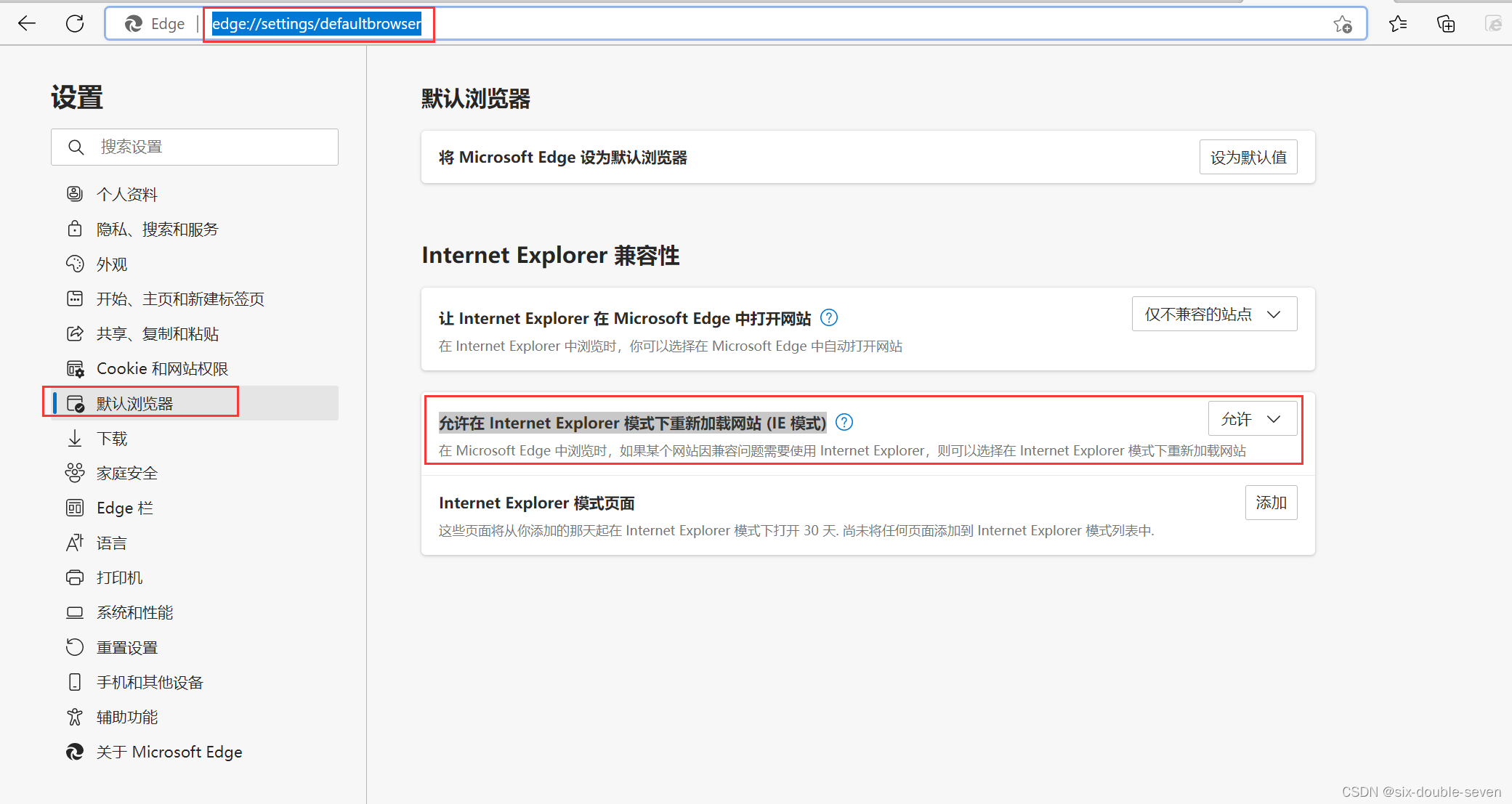
Task: Click the Edge logo beside 关于 Microsoft Edge
Action: [75, 752]
